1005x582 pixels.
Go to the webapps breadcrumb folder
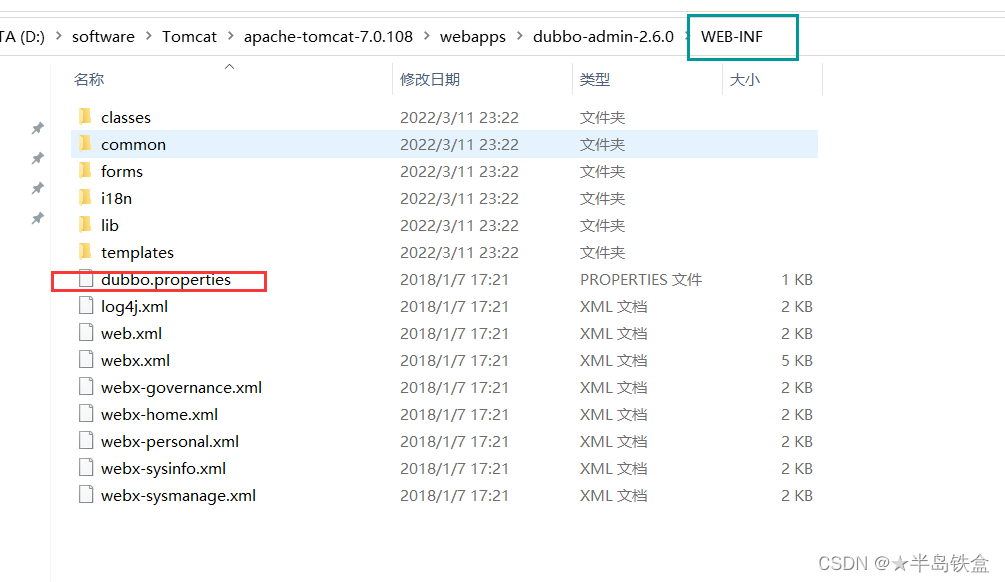(473, 37)
